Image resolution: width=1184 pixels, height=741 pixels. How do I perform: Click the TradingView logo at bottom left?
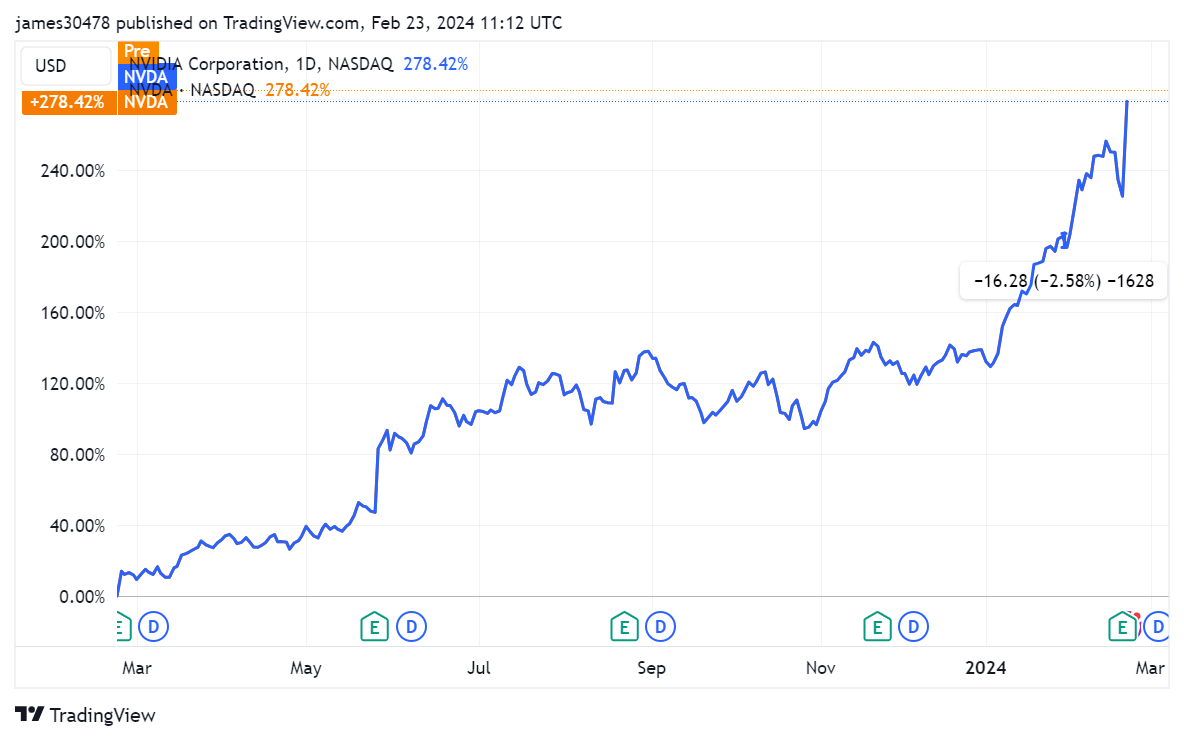coord(86,715)
